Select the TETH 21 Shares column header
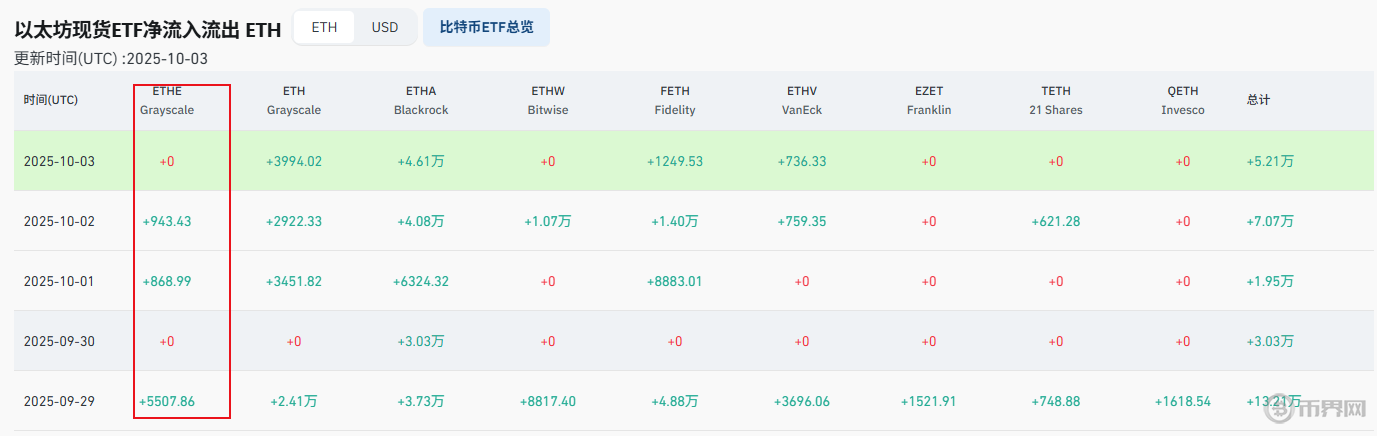This screenshot has height=436, width=1377. [1056, 100]
